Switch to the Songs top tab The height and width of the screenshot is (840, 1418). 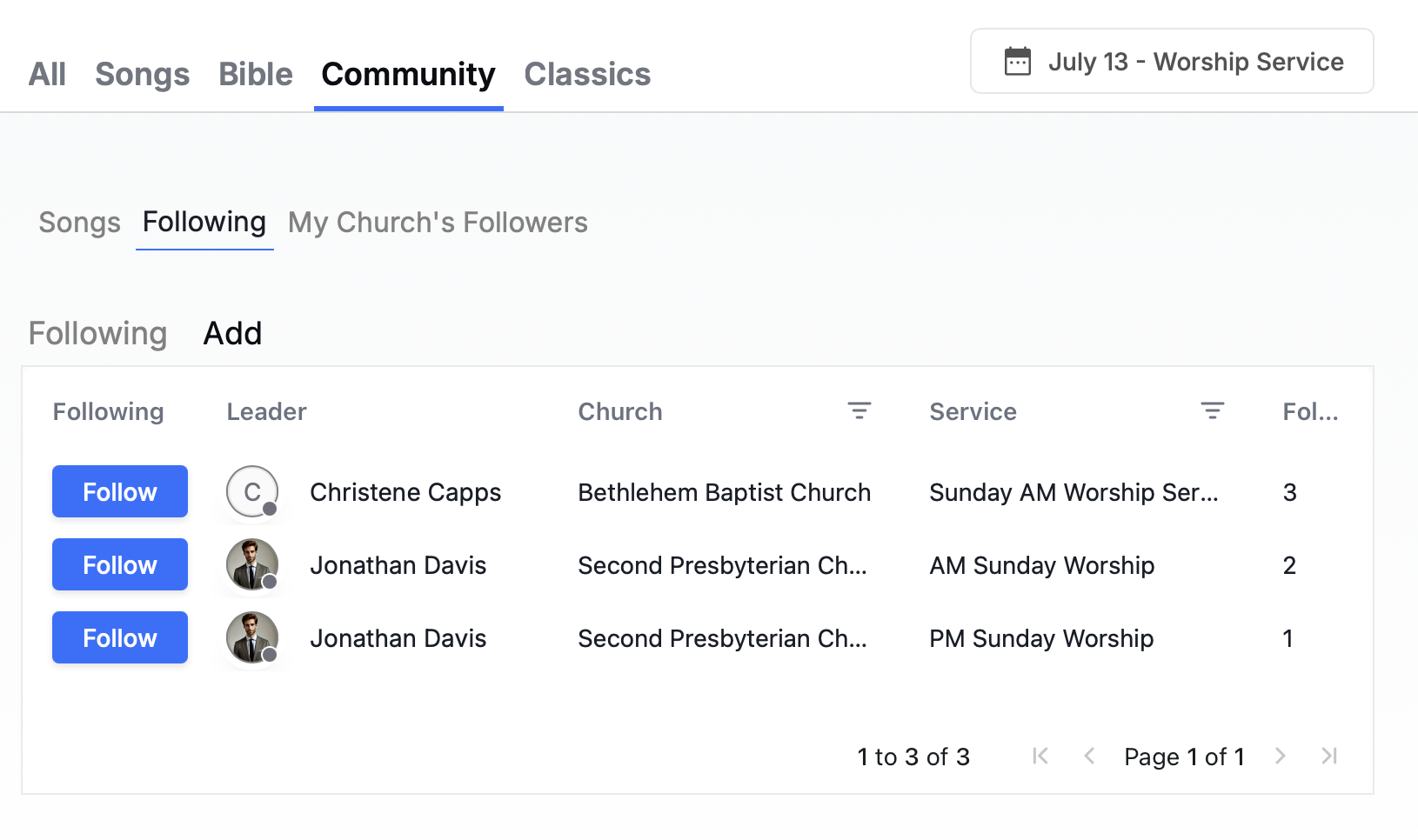(x=143, y=75)
